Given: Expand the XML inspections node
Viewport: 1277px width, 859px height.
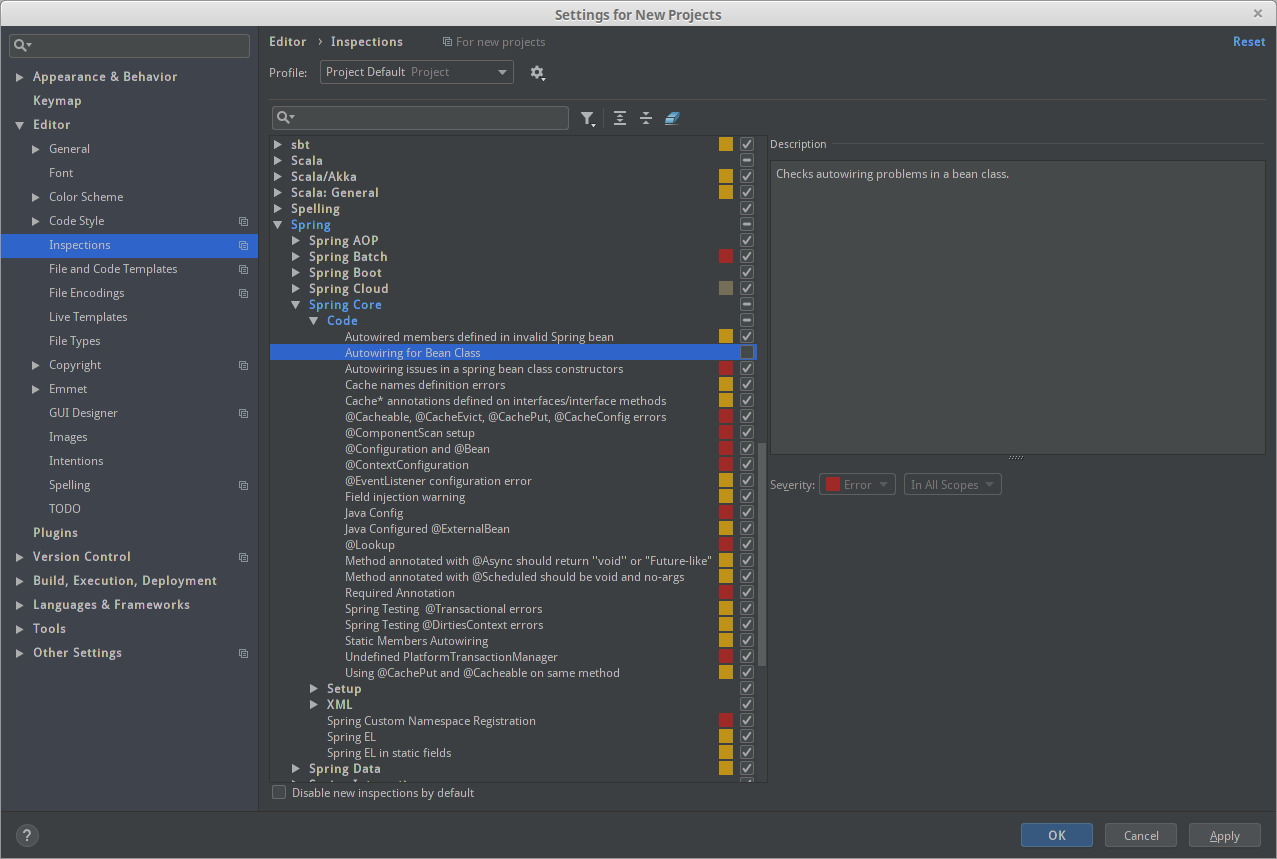Looking at the screenshot, I should pos(314,705).
